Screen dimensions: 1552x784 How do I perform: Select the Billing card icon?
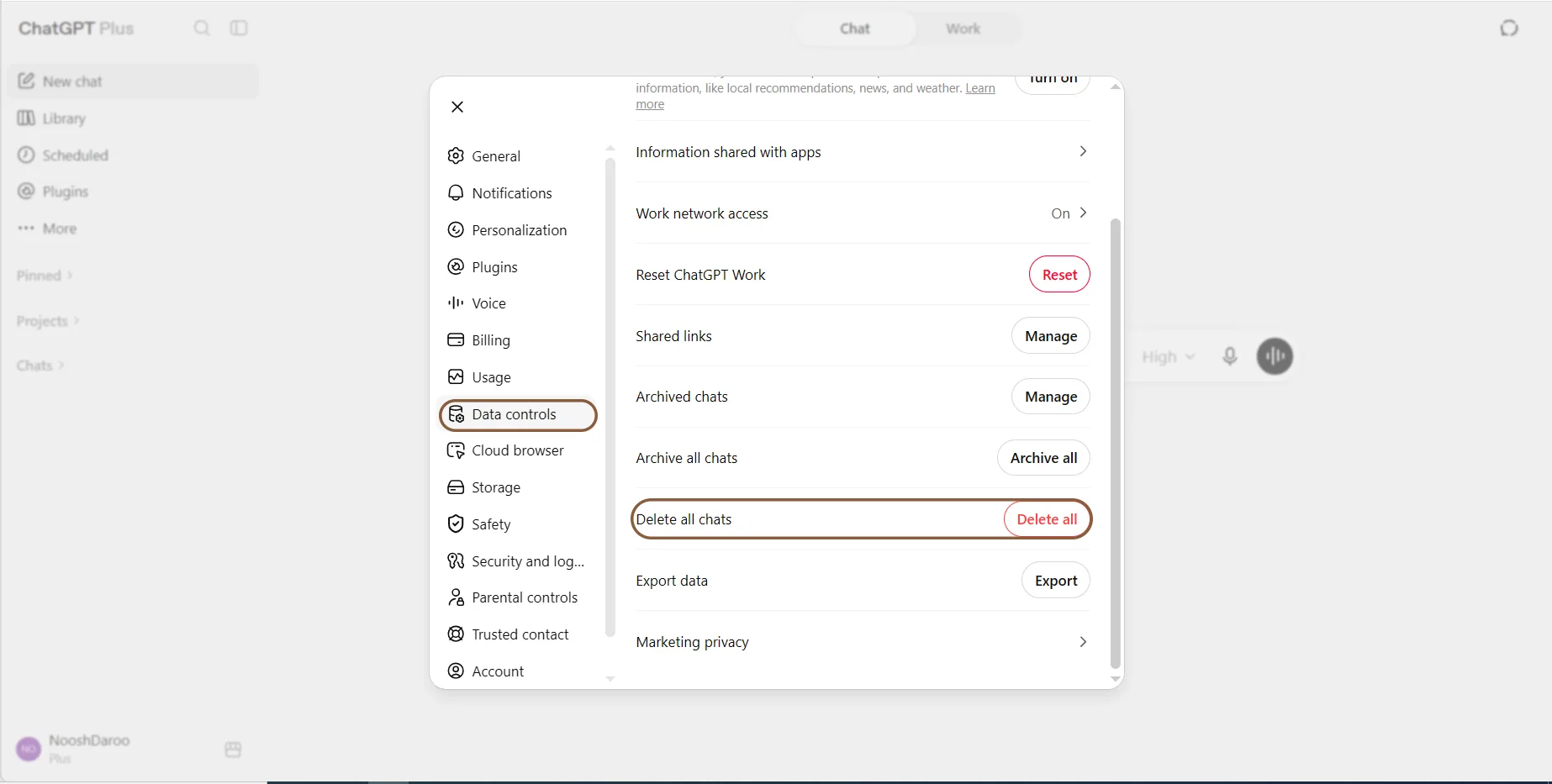456,339
